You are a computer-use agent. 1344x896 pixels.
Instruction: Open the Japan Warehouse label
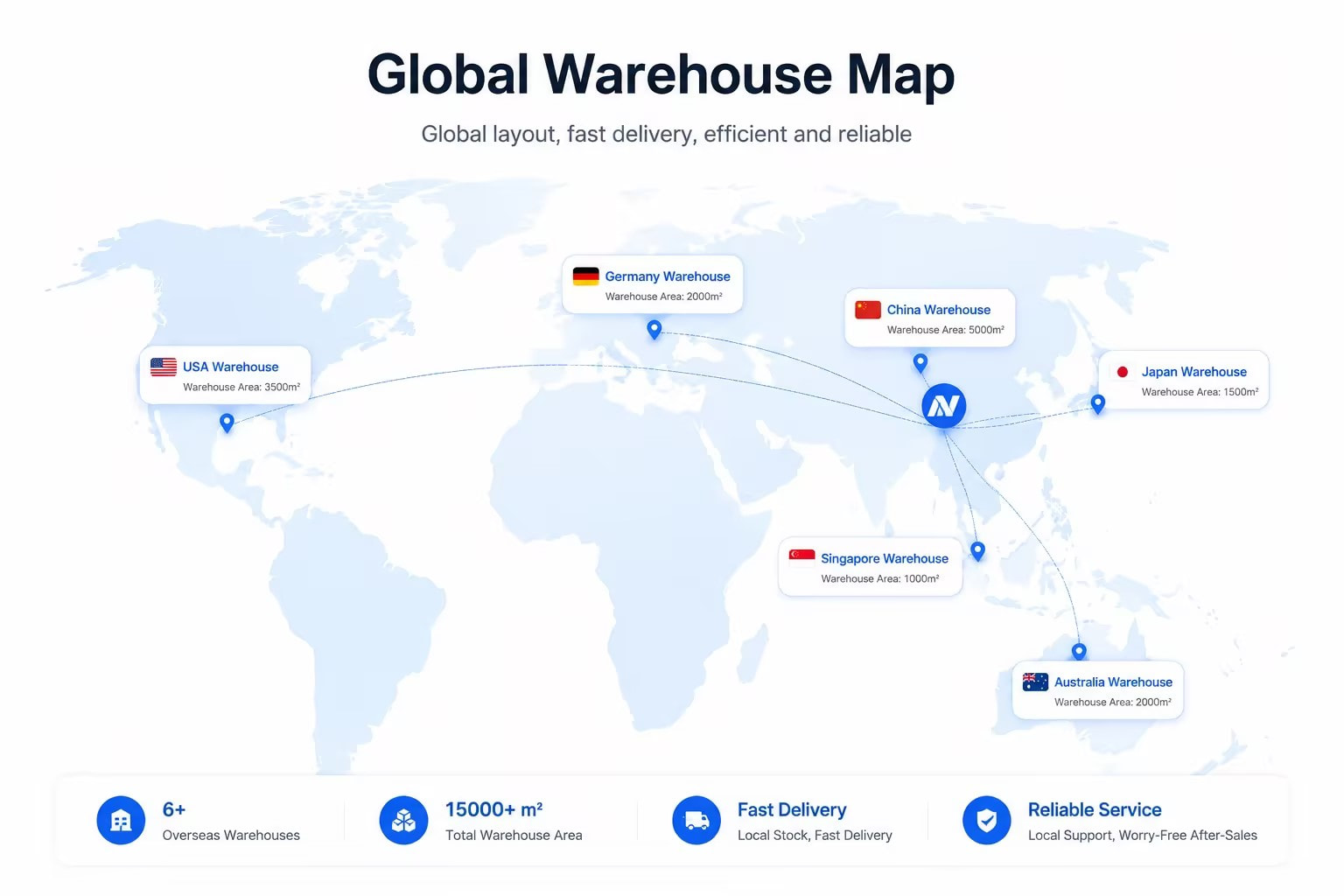click(1193, 372)
